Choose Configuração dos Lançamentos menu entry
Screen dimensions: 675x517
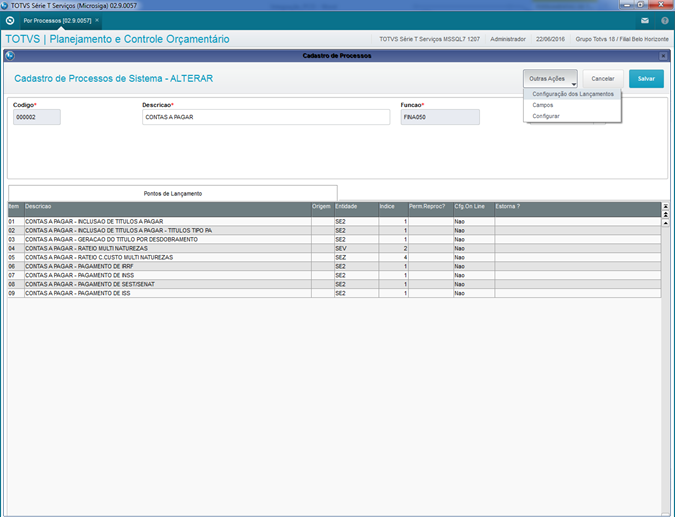click(573, 94)
